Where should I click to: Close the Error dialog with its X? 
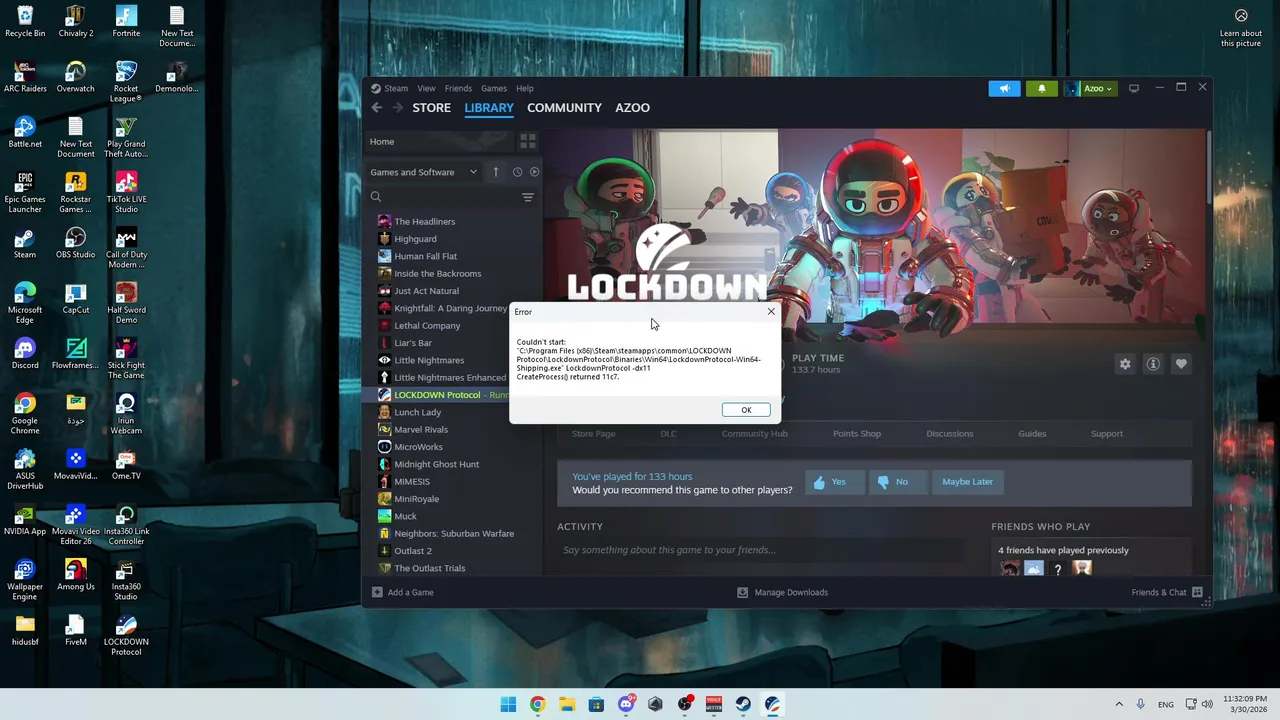pyautogui.click(x=771, y=312)
